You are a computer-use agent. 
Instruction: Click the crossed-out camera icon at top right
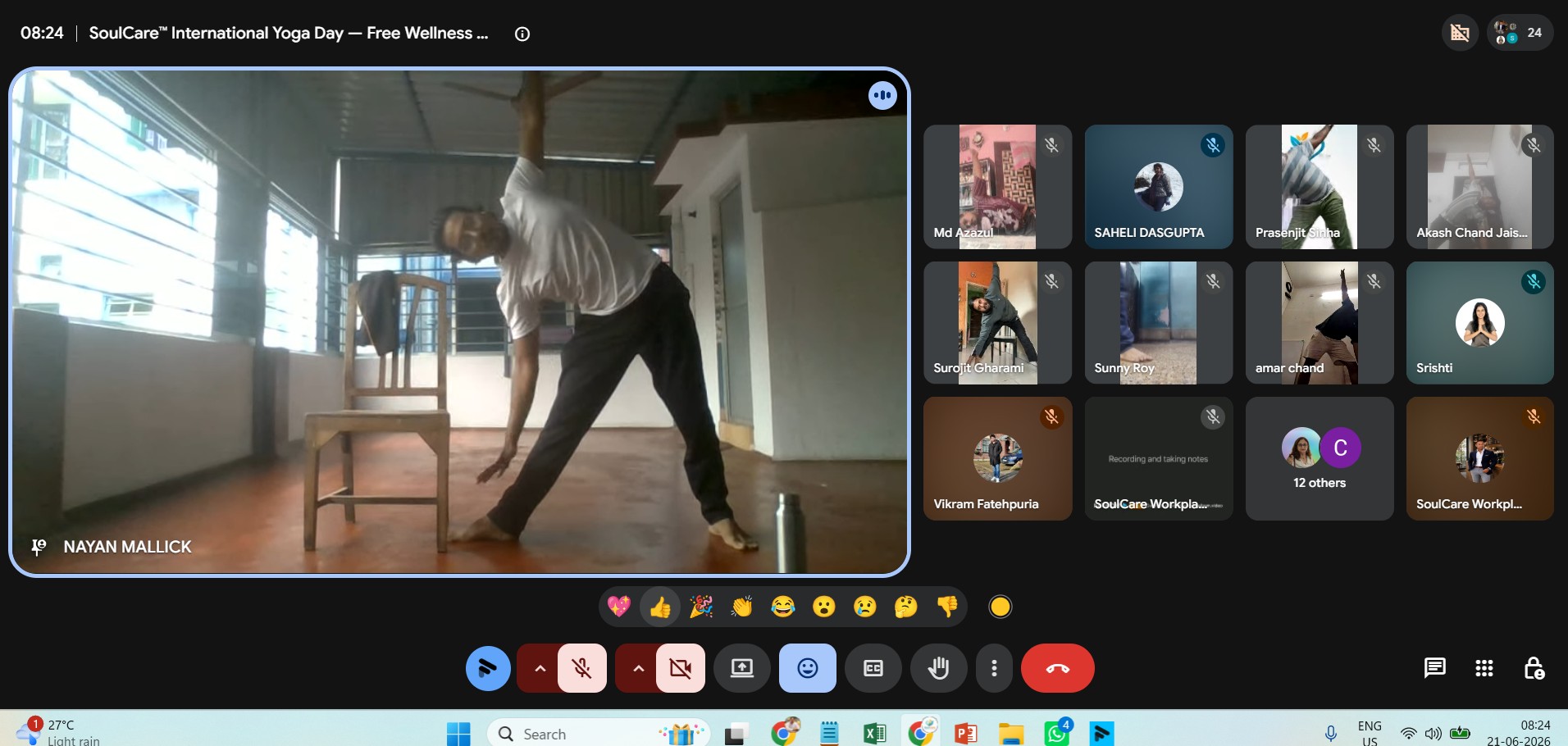(x=1460, y=33)
